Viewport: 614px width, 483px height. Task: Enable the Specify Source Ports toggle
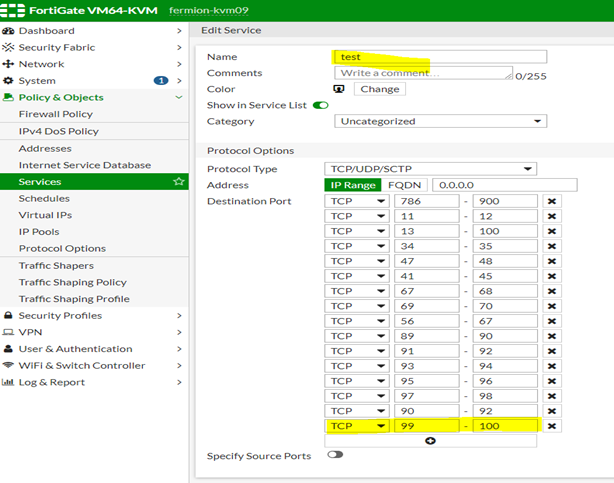(334, 455)
